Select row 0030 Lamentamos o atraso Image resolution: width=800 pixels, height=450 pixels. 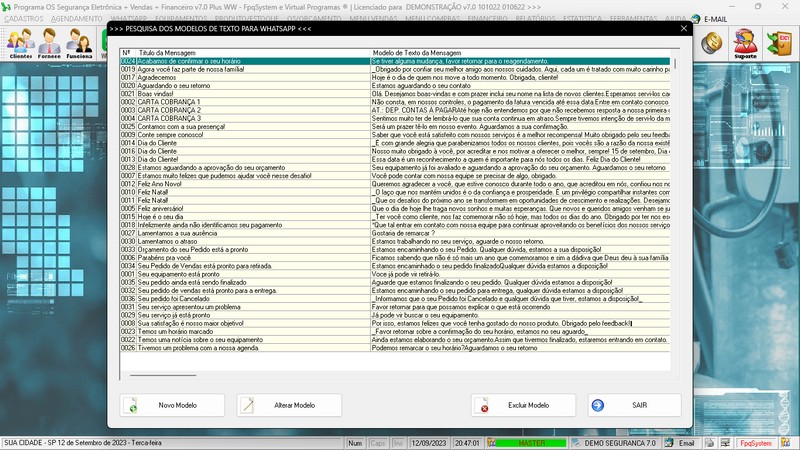pos(395,241)
